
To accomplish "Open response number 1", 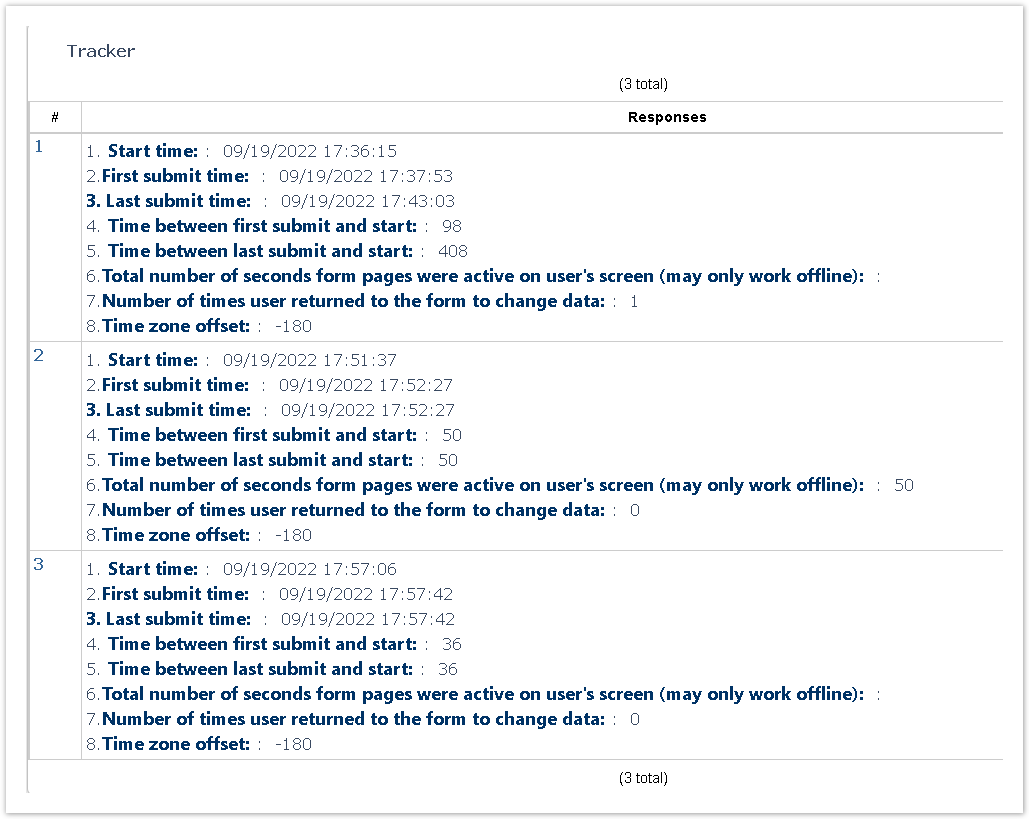I will coord(39,147).
